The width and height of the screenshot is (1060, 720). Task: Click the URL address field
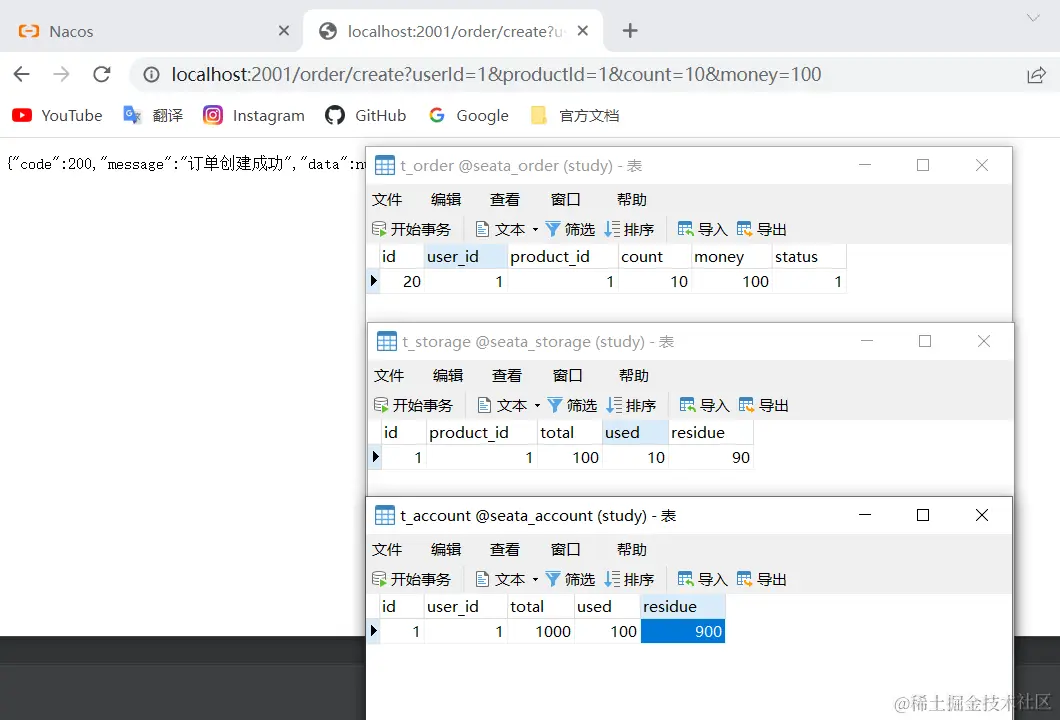tap(496, 74)
